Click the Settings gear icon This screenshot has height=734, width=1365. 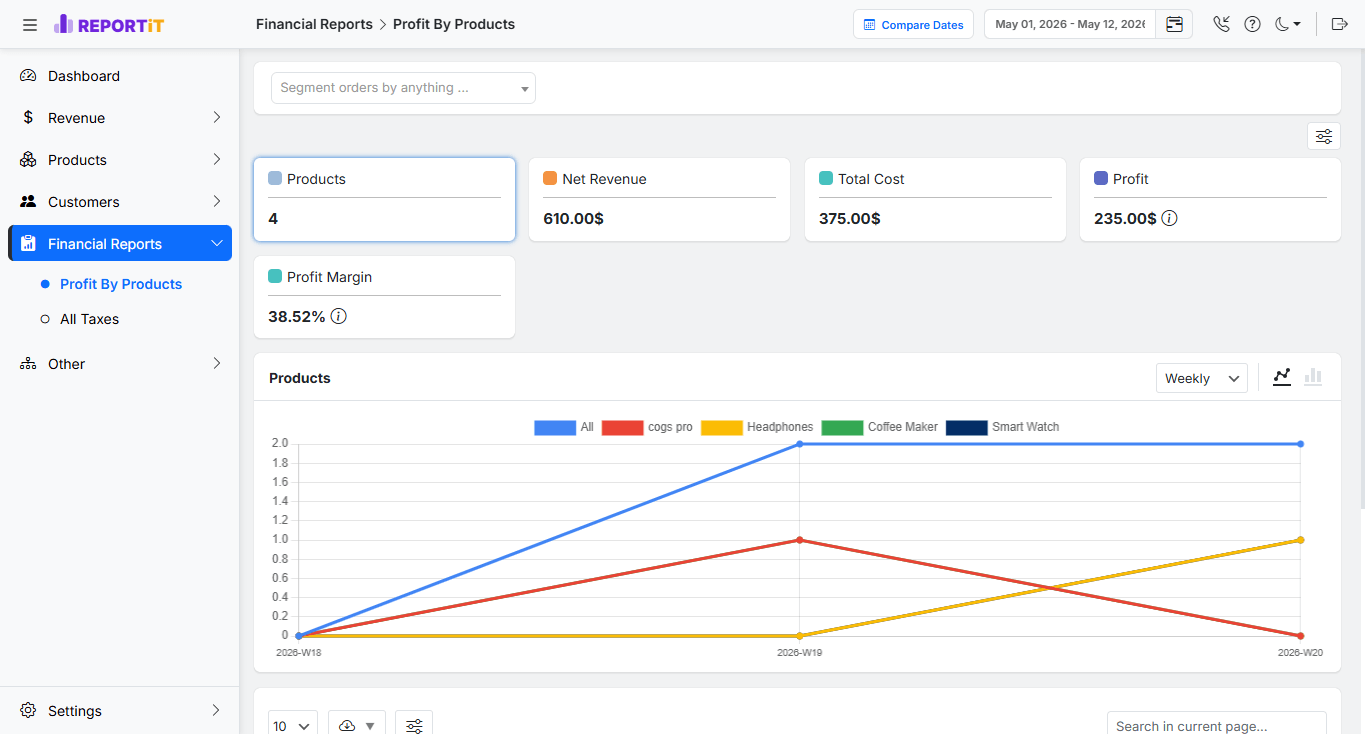[28, 711]
